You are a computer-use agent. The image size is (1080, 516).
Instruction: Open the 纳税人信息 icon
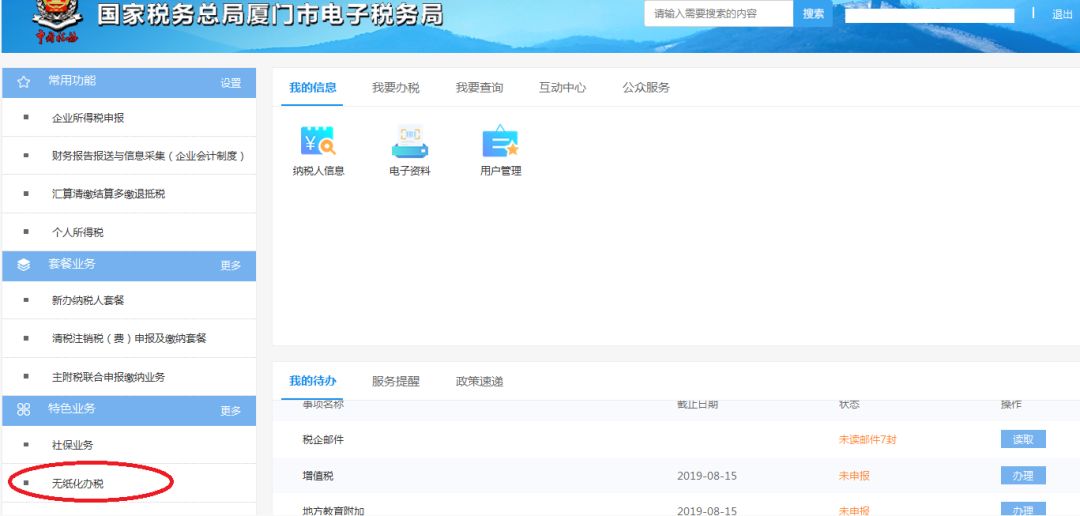(x=318, y=143)
